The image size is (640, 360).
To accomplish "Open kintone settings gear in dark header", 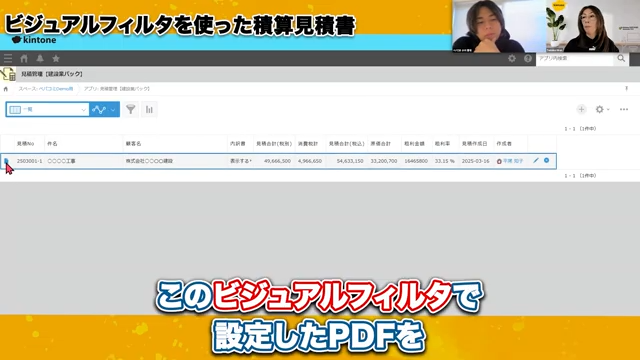I will pos(512,58).
